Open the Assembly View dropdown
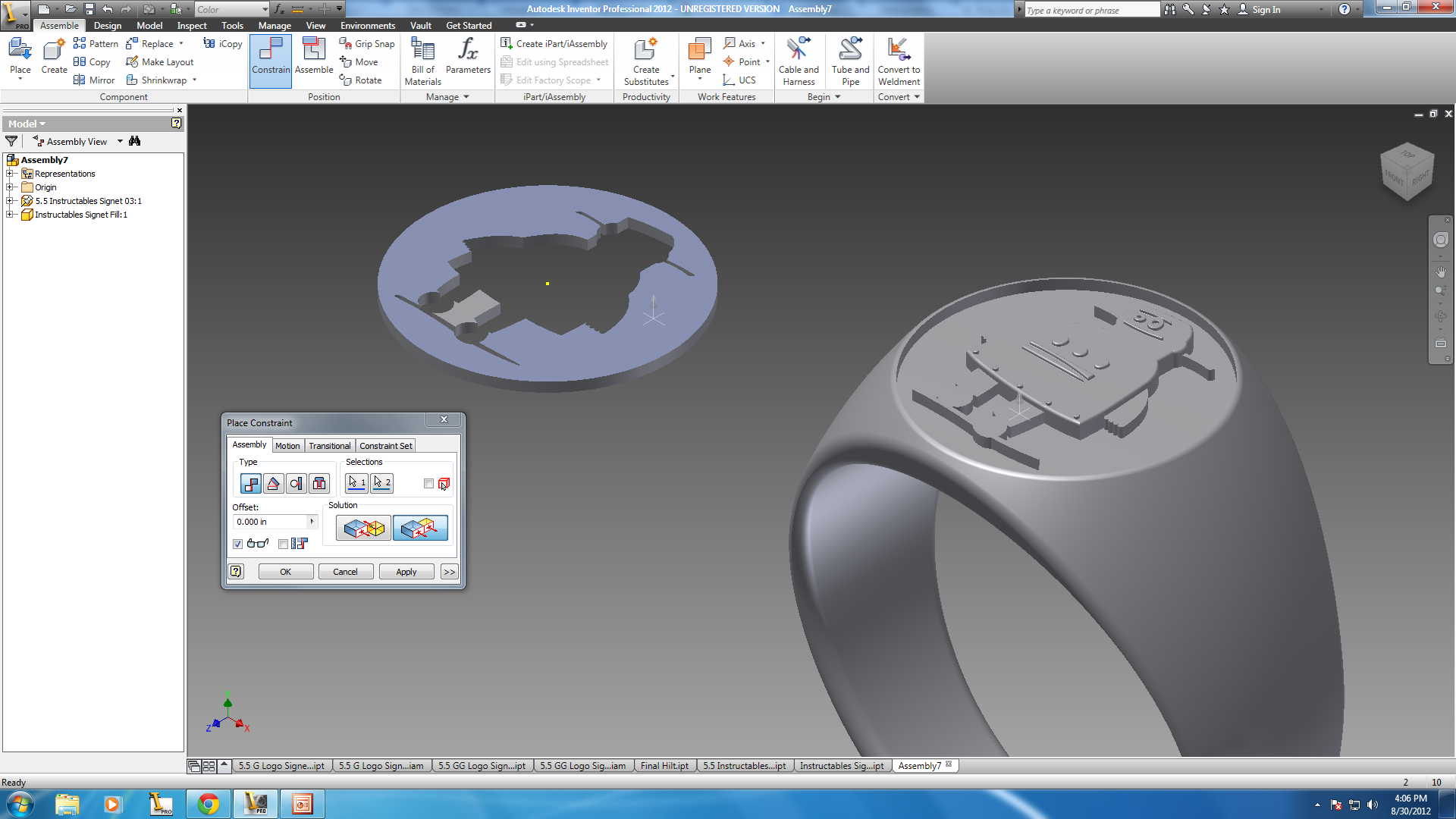 [120, 141]
